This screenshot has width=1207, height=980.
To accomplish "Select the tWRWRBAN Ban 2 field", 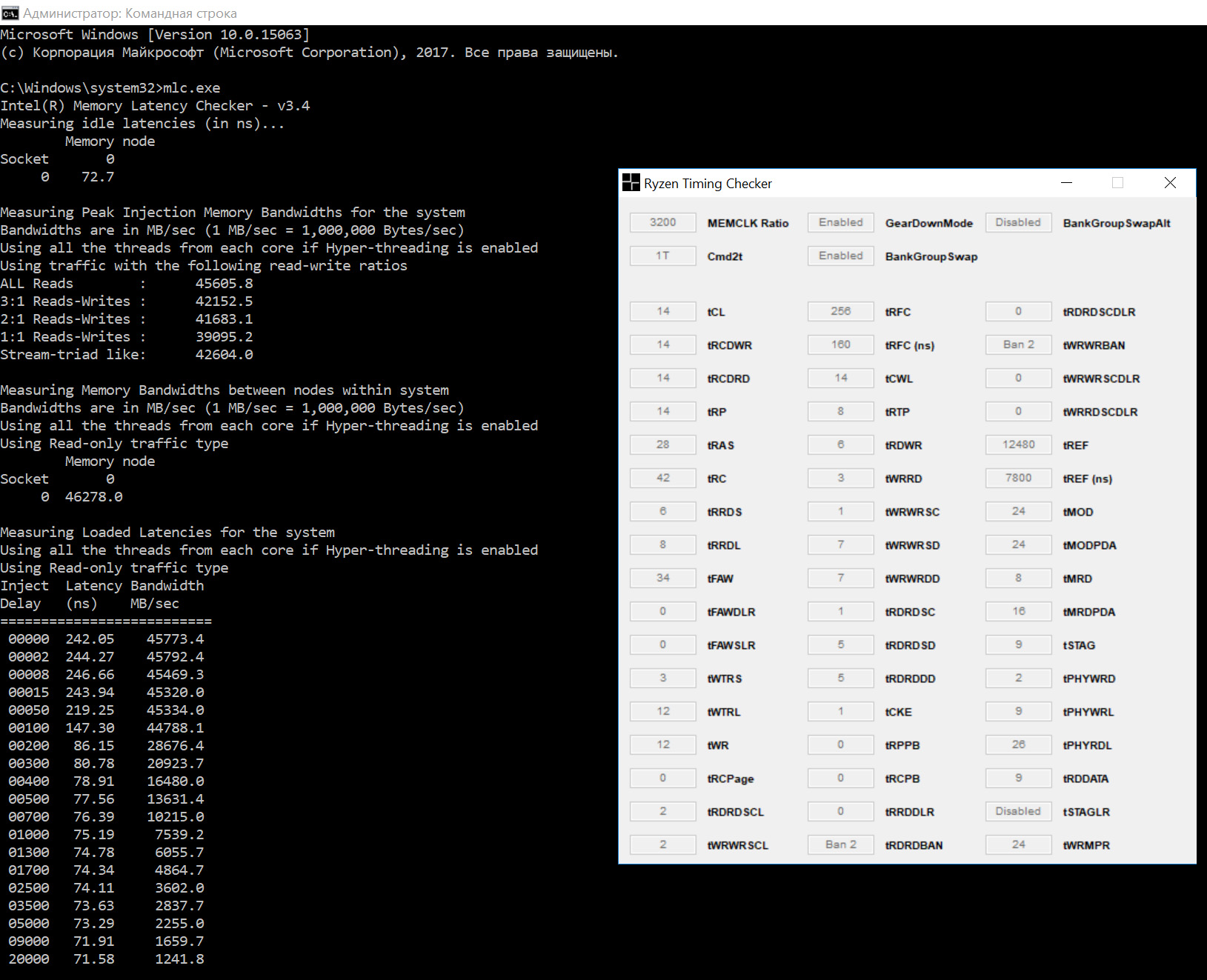I will (x=1018, y=344).
